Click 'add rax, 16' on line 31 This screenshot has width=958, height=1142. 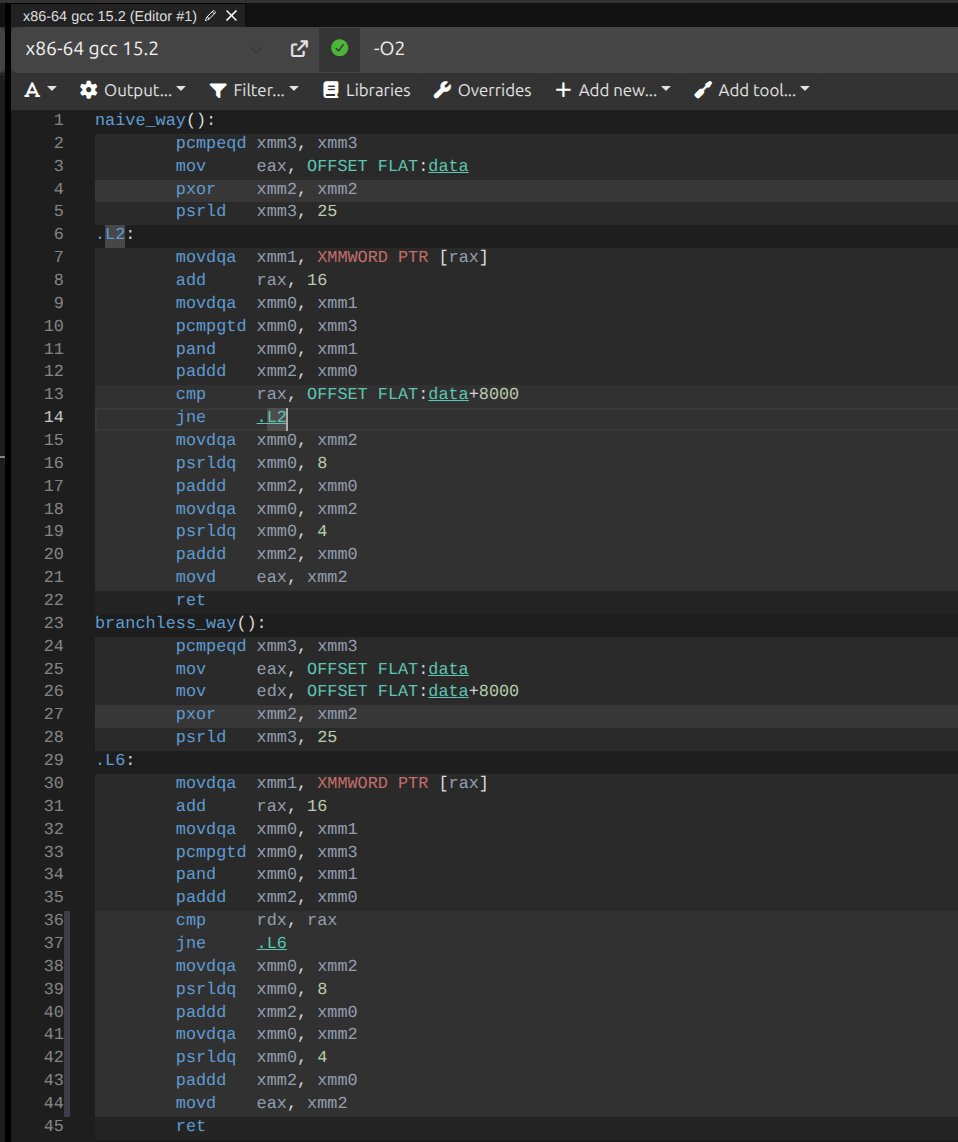coord(251,806)
